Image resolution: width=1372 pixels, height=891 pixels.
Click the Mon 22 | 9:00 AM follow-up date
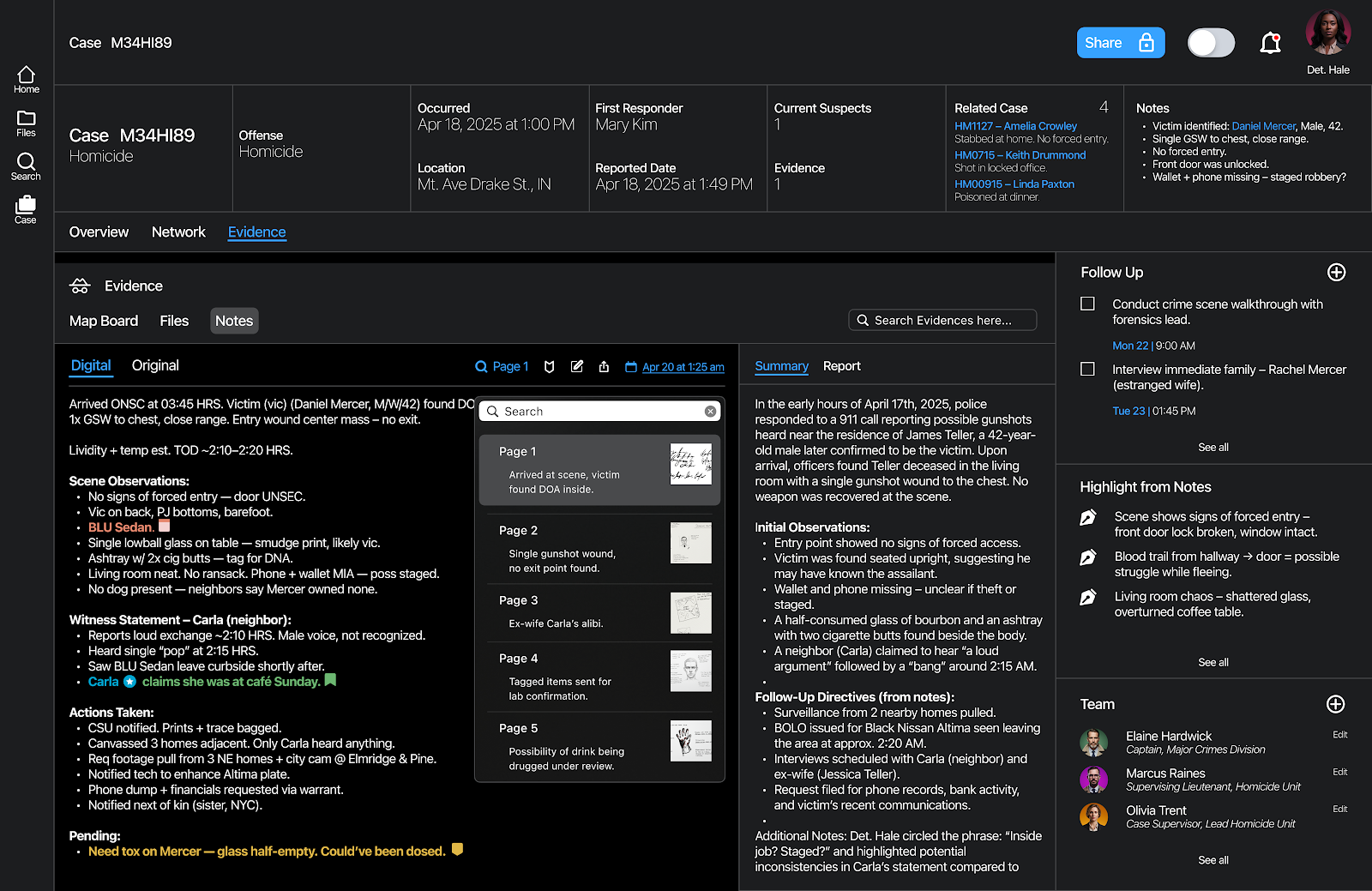[1153, 346]
